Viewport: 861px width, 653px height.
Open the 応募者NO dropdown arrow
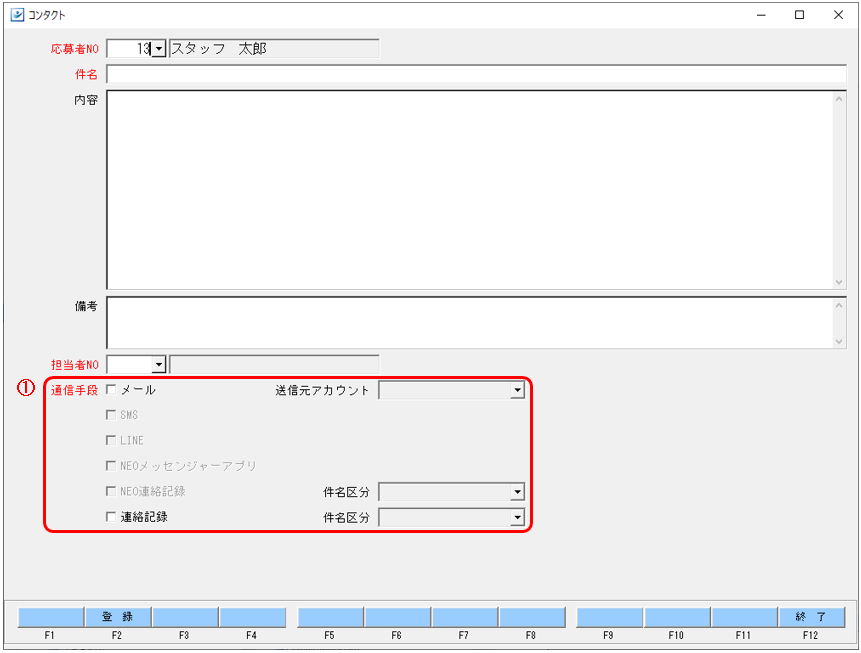[x=159, y=49]
